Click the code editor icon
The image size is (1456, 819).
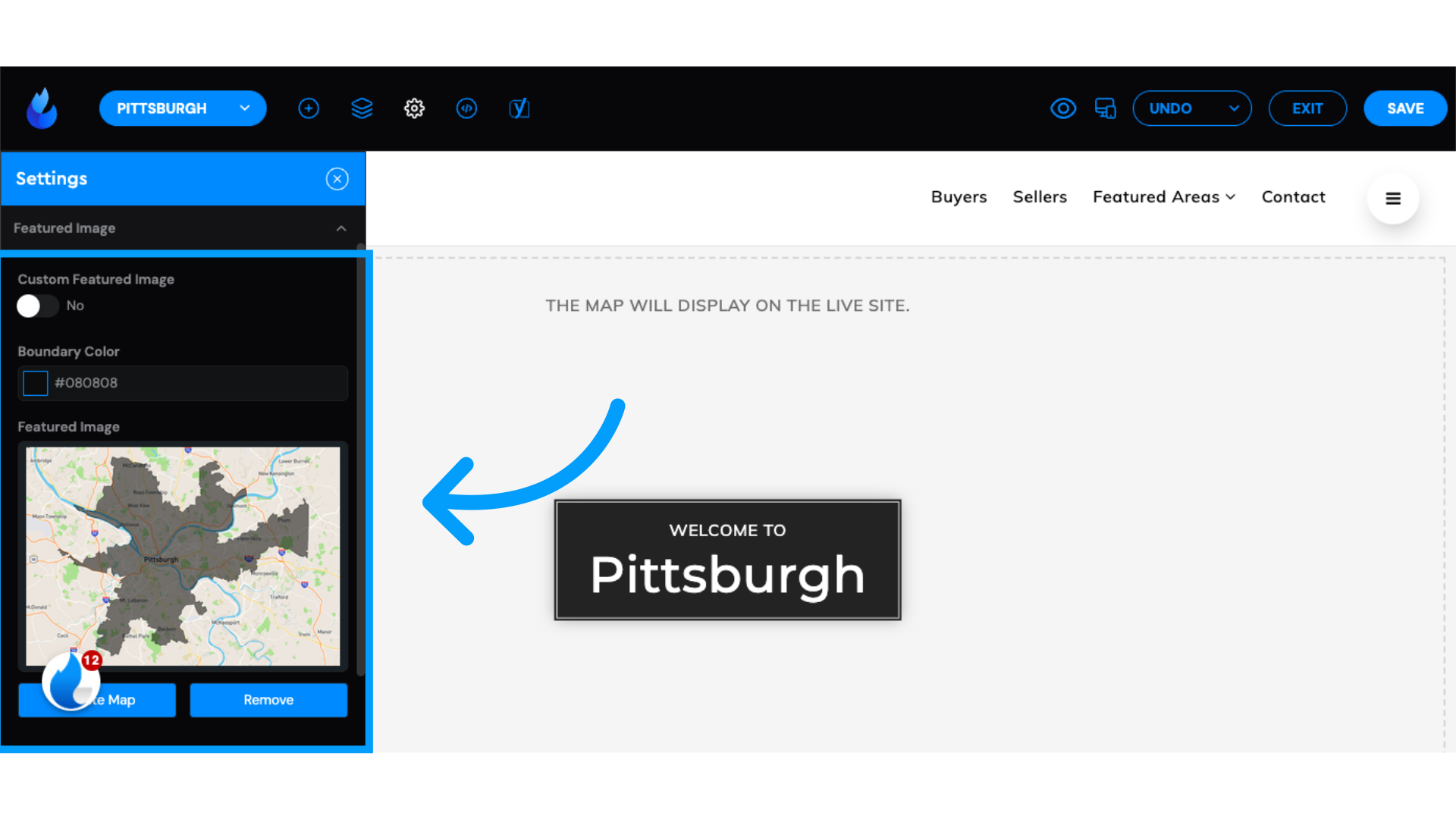point(466,108)
